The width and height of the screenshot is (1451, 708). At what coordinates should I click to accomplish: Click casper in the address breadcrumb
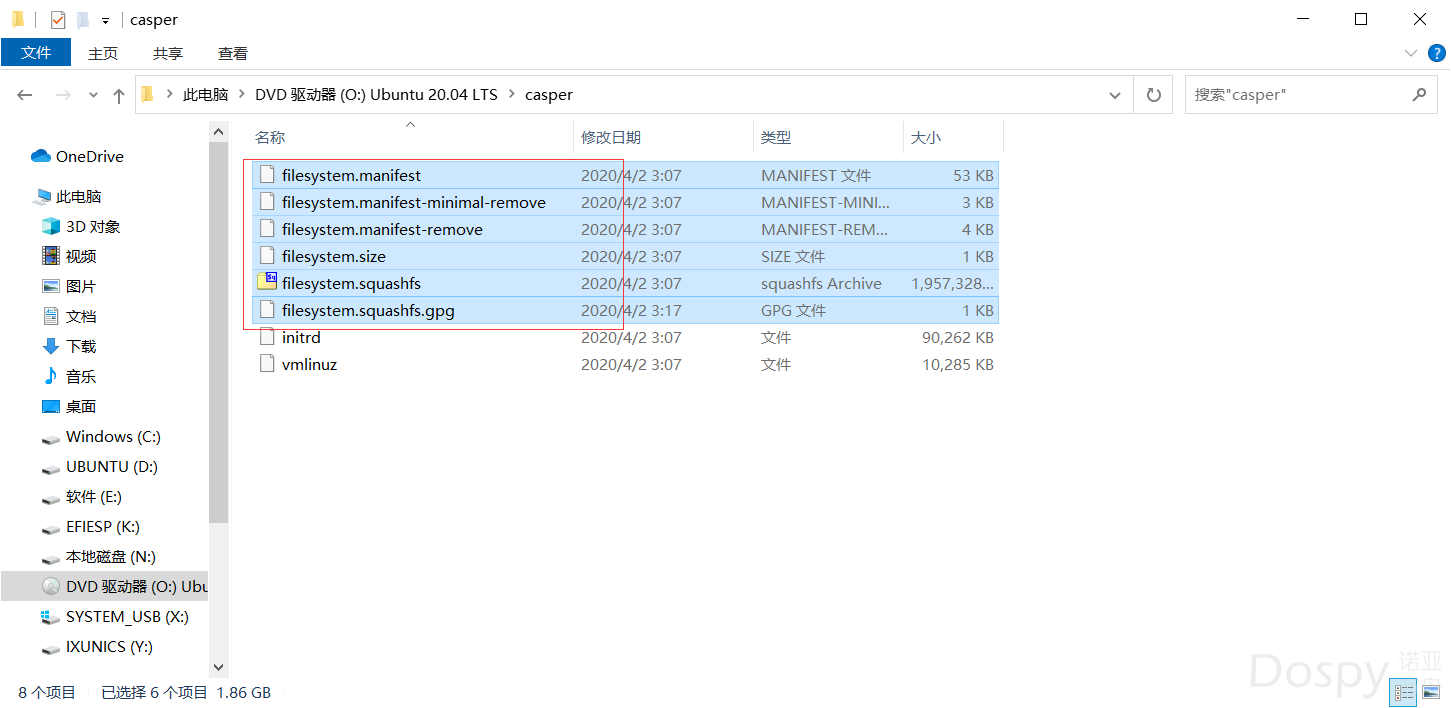[x=549, y=94]
